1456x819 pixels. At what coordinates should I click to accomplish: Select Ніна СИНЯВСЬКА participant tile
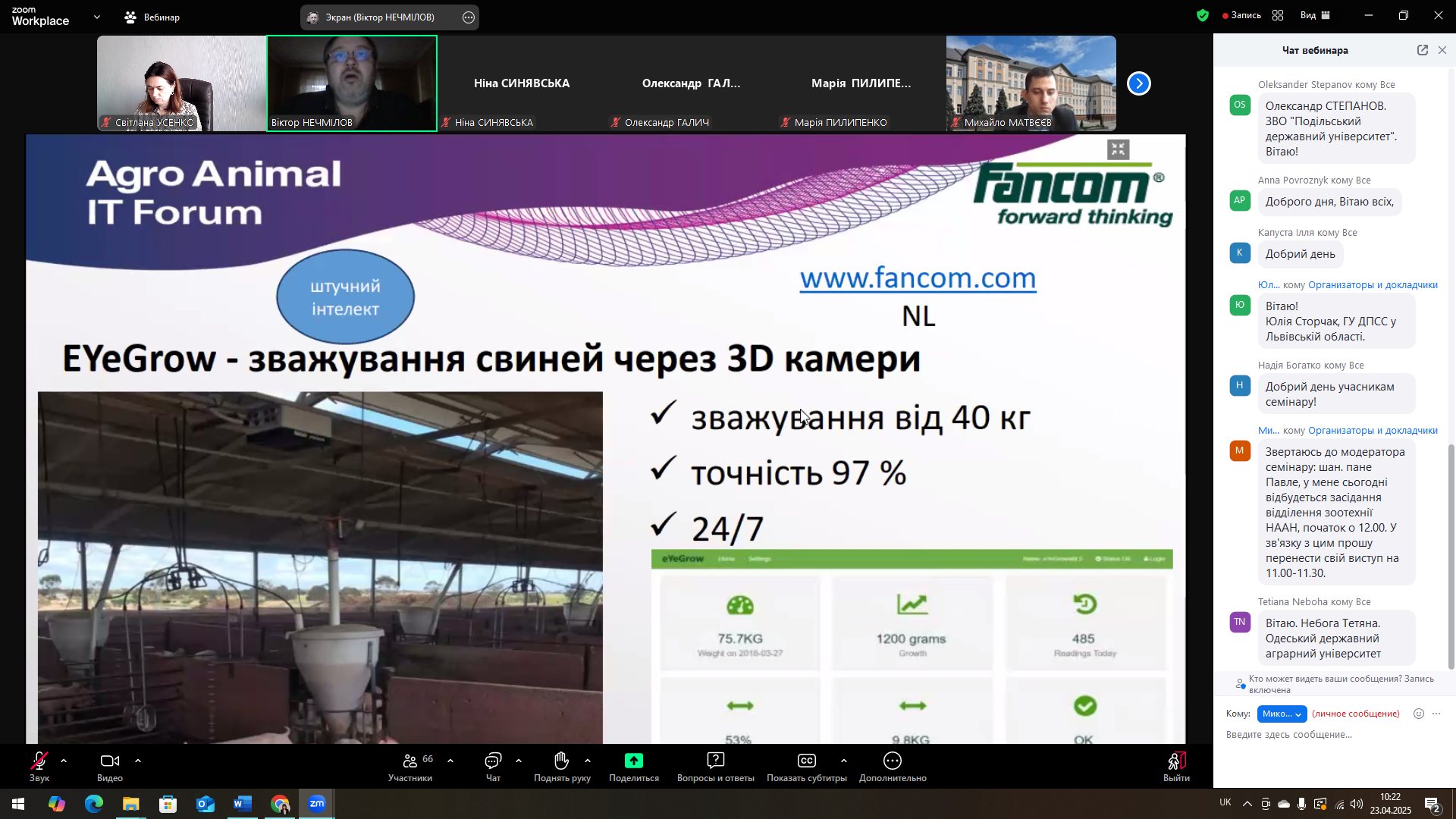pyautogui.click(x=522, y=83)
